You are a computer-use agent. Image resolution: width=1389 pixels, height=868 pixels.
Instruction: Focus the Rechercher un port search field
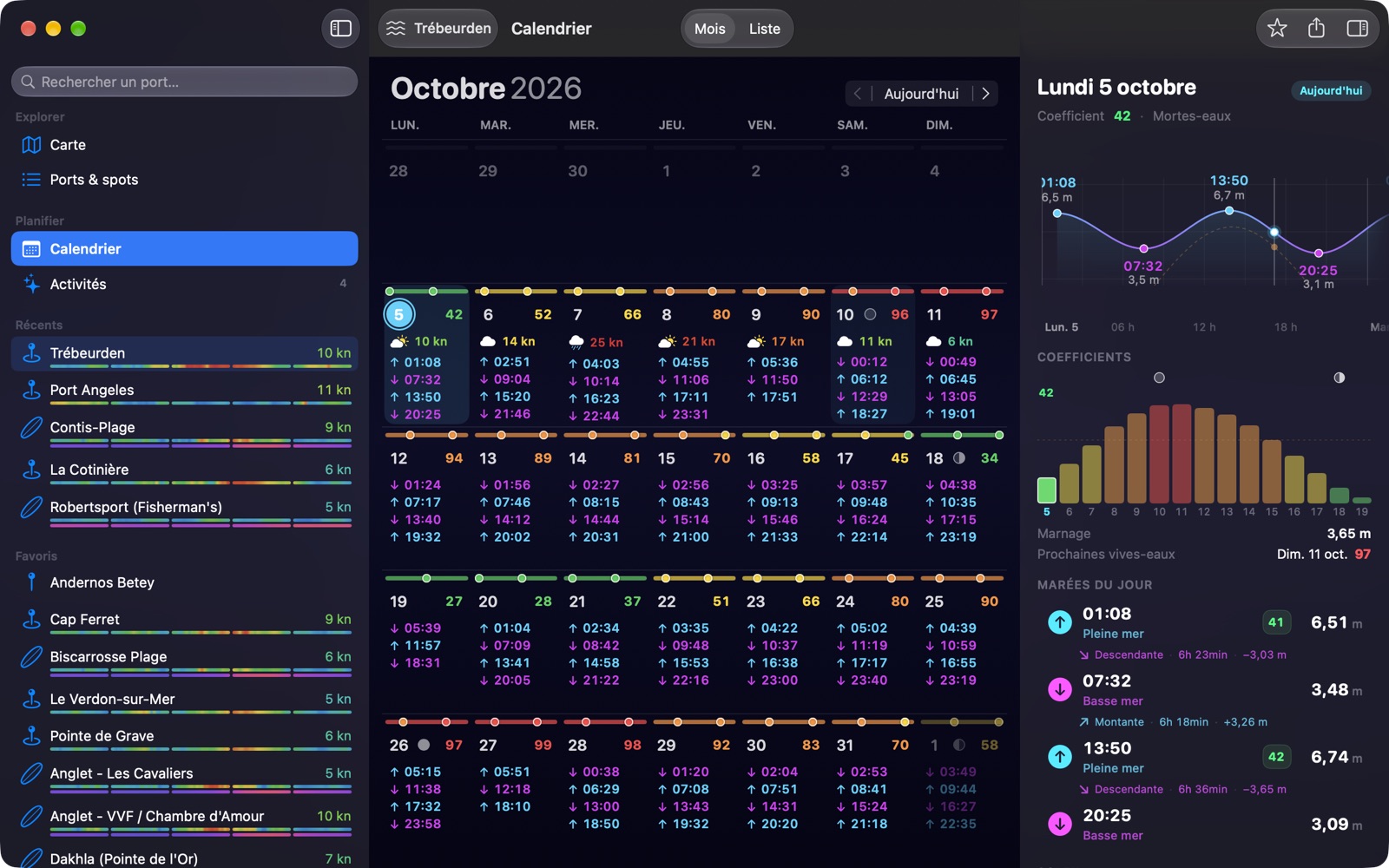click(184, 82)
